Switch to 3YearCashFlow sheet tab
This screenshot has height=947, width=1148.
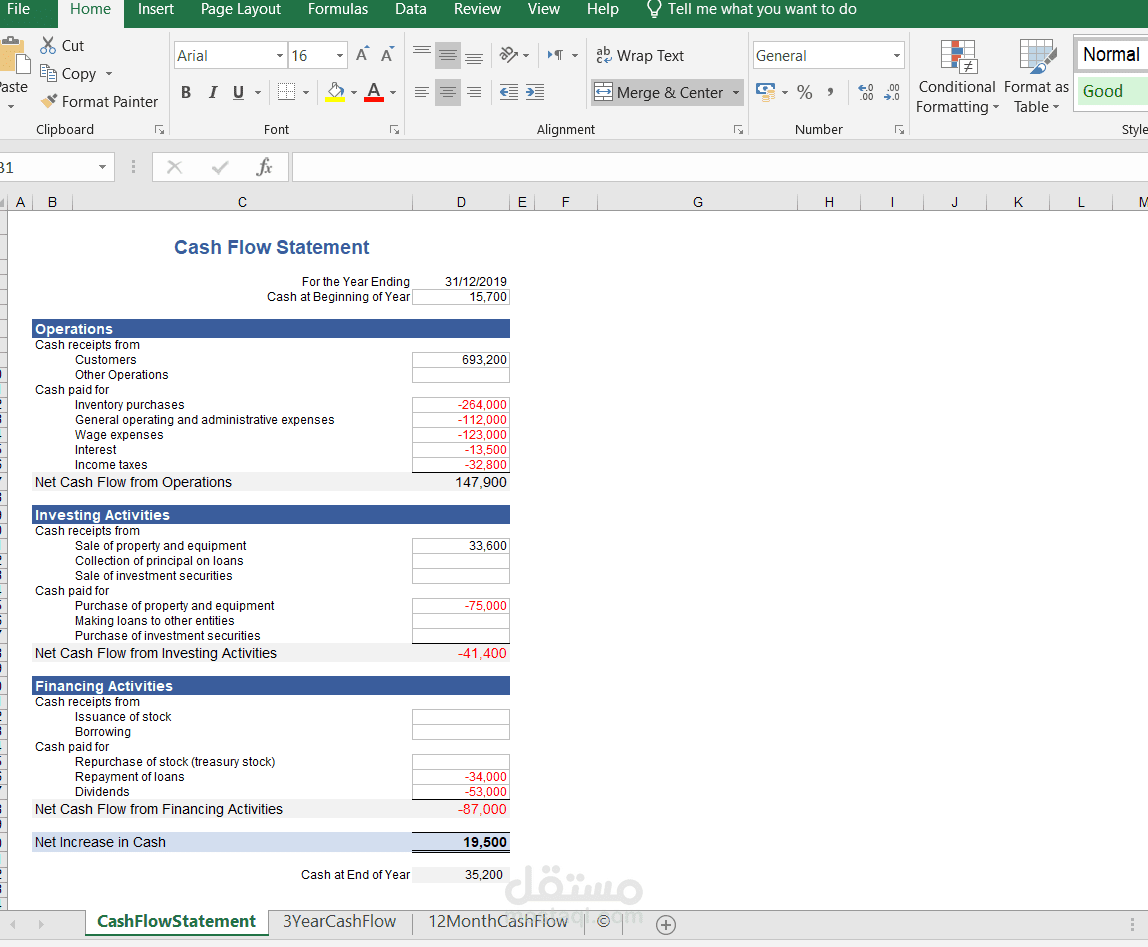340,921
